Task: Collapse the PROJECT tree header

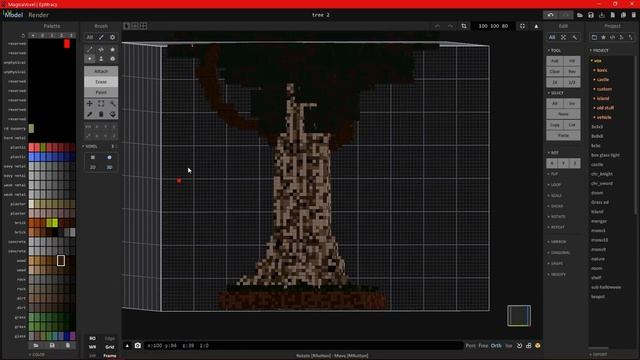Action: coord(599,51)
